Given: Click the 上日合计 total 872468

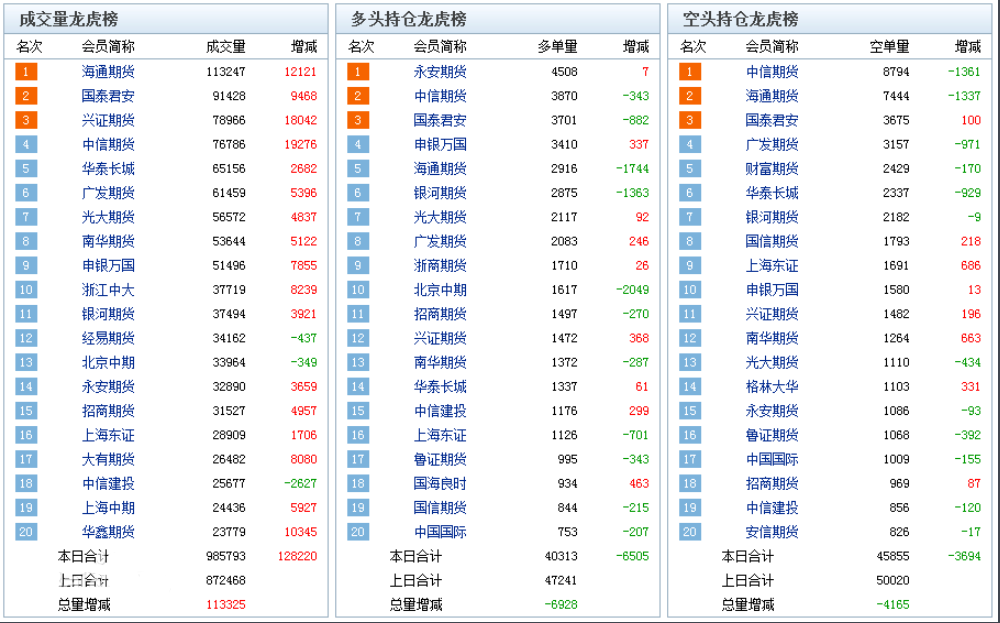Looking at the screenshot, I should [x=226, y=580].
